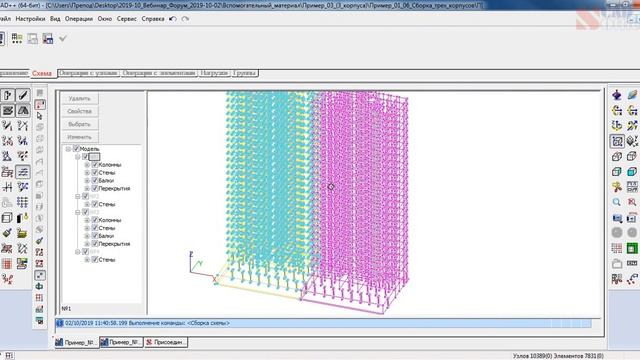Uncheck Колонны checkbox directly under Модель
Image resolution: width=640 pixels, height=360 pixels.
pos(95,165)
